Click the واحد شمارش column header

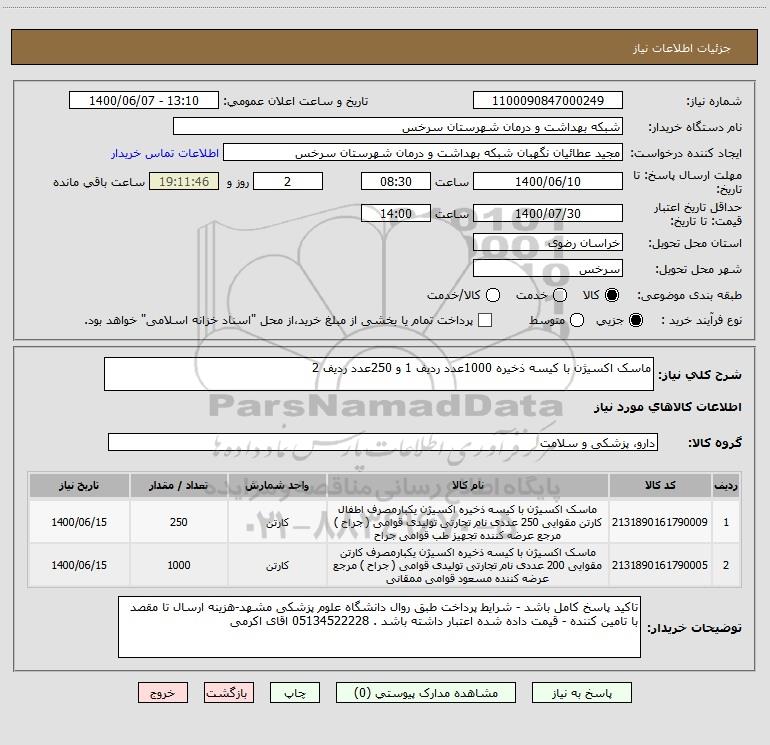pyautogui.click(x=277, y=485)
